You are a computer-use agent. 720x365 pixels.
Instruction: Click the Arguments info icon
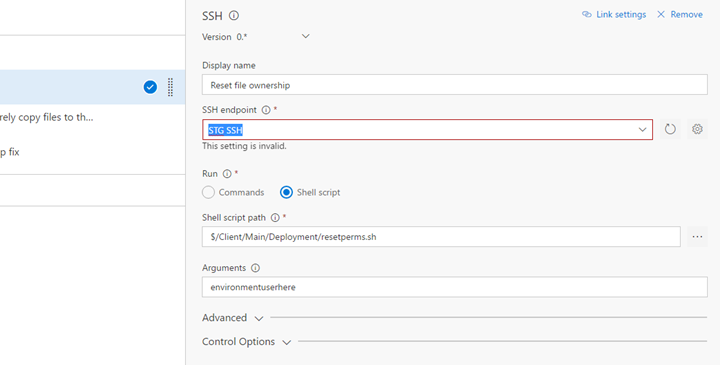[255, 268]
